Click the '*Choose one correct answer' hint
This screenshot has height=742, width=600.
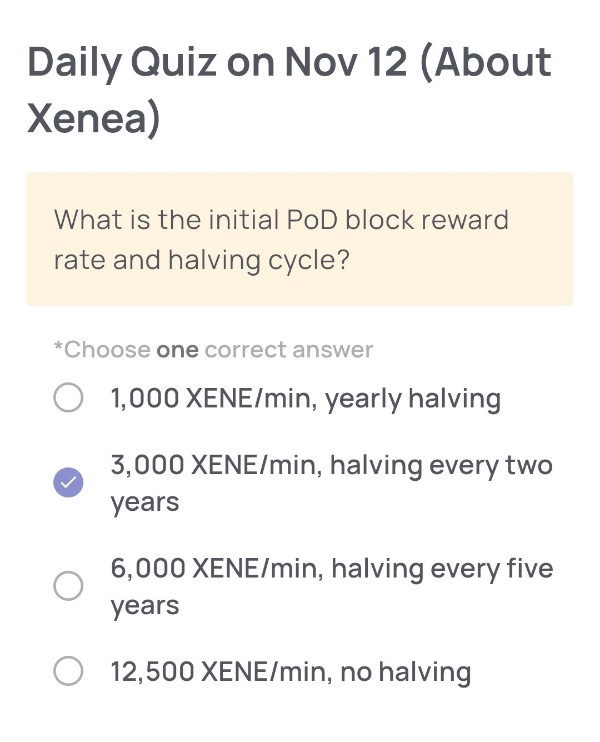[x=213, y=350]
